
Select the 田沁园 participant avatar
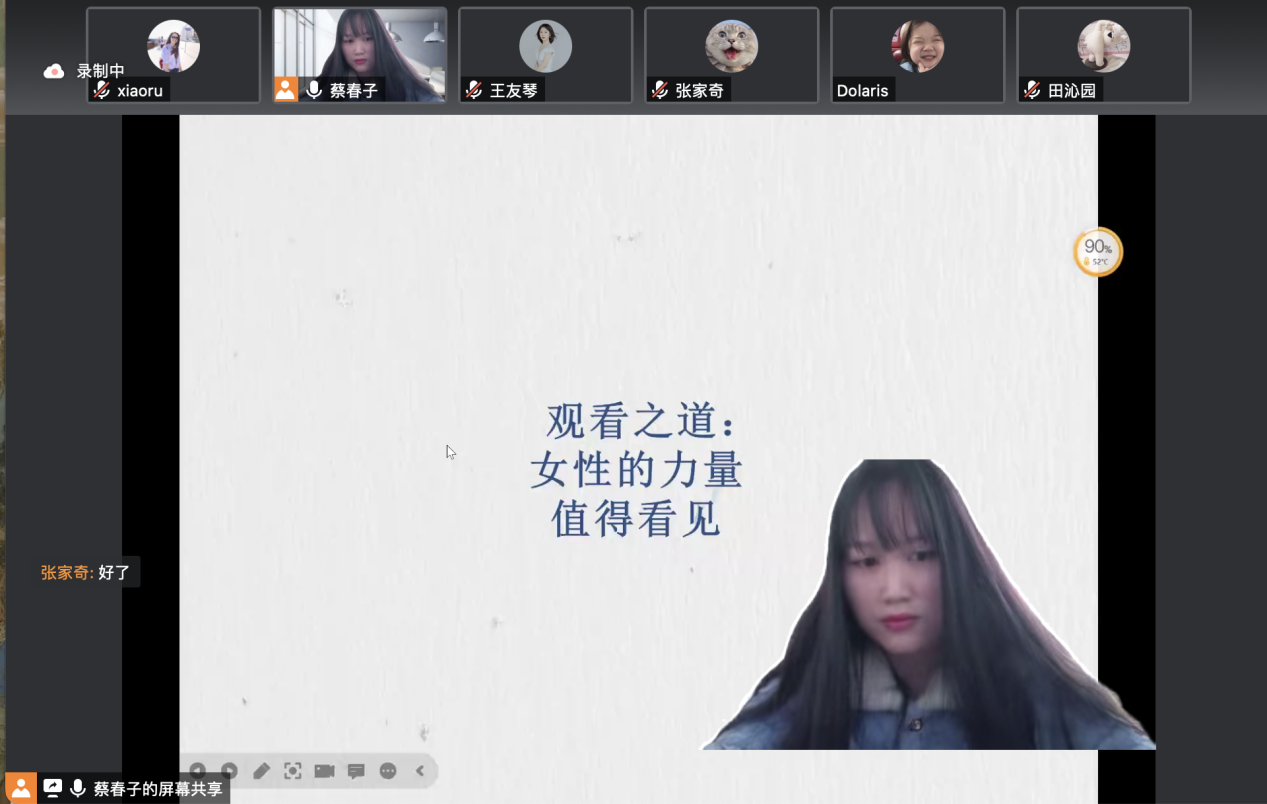1103,47
